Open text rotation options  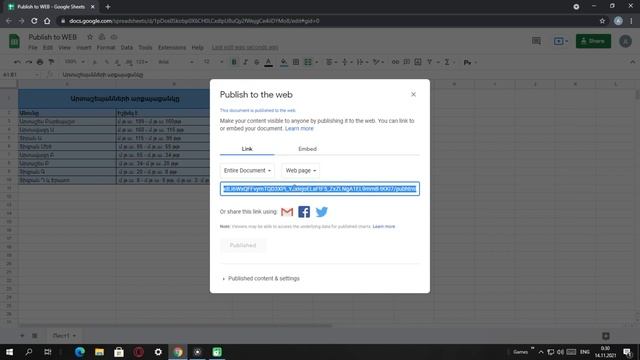coord(378,62)
